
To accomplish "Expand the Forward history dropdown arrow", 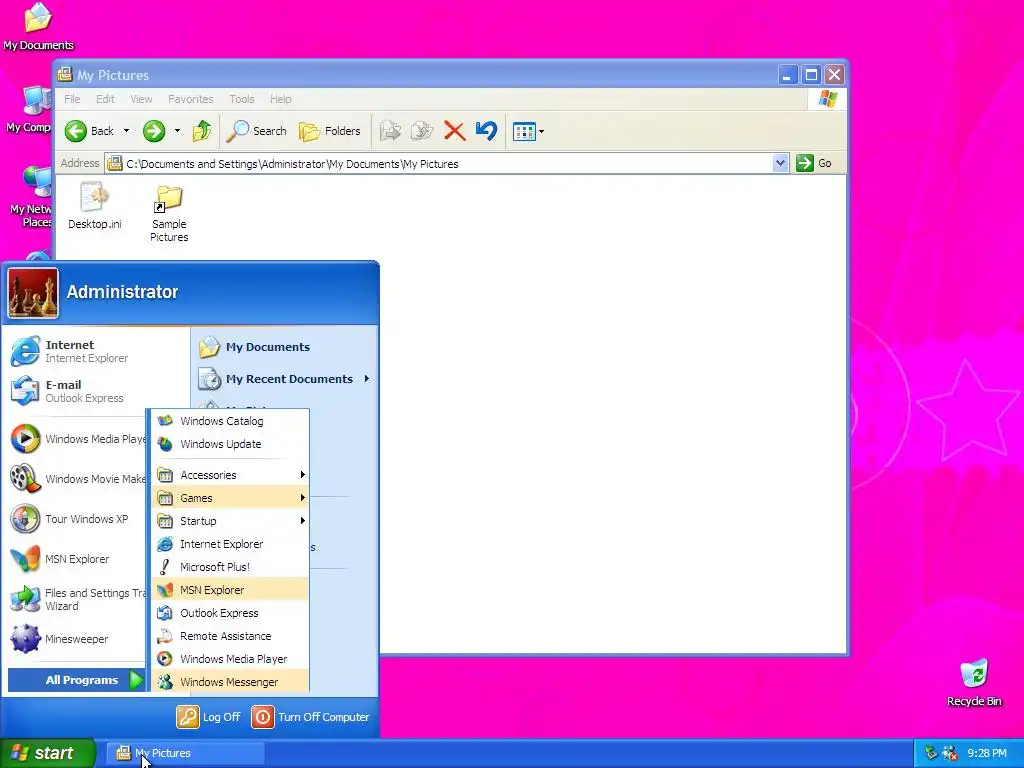I will pos(177,131).
